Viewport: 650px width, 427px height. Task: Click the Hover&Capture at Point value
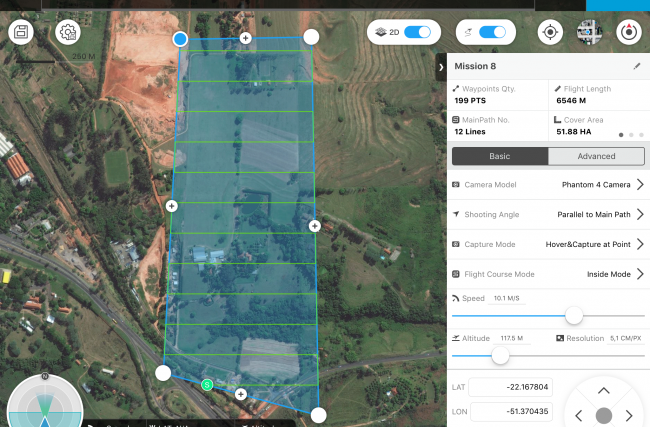pyautogui.click(x=588, y=244)
